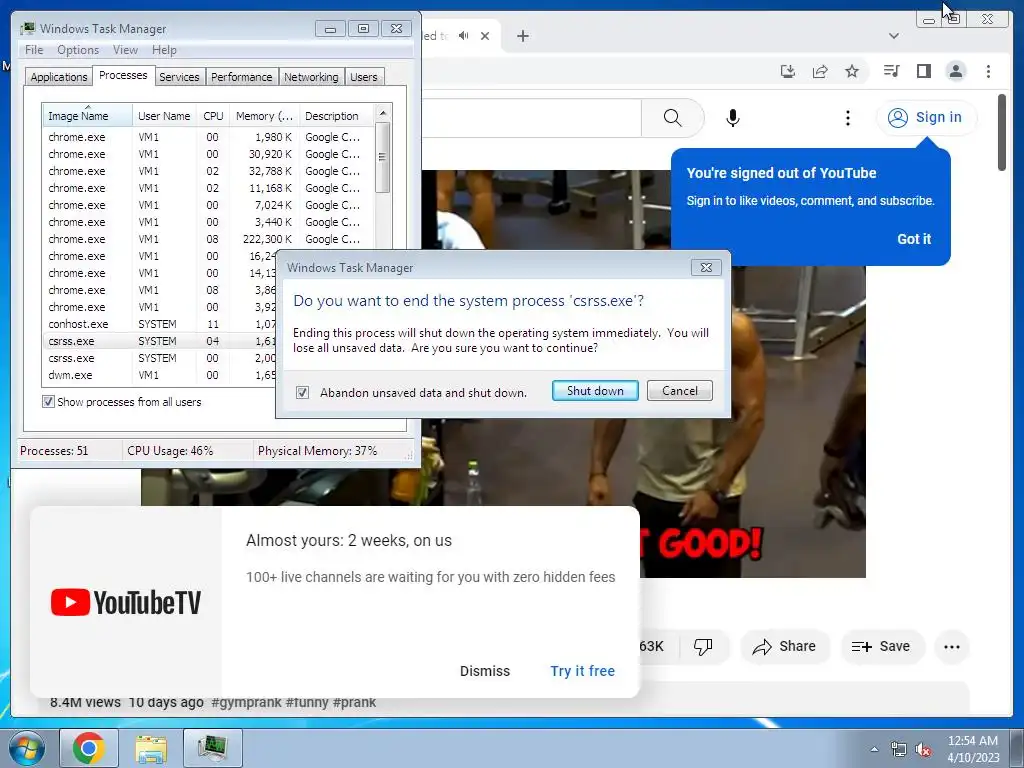Click the Sign in button on YouTube

(925, 118)
